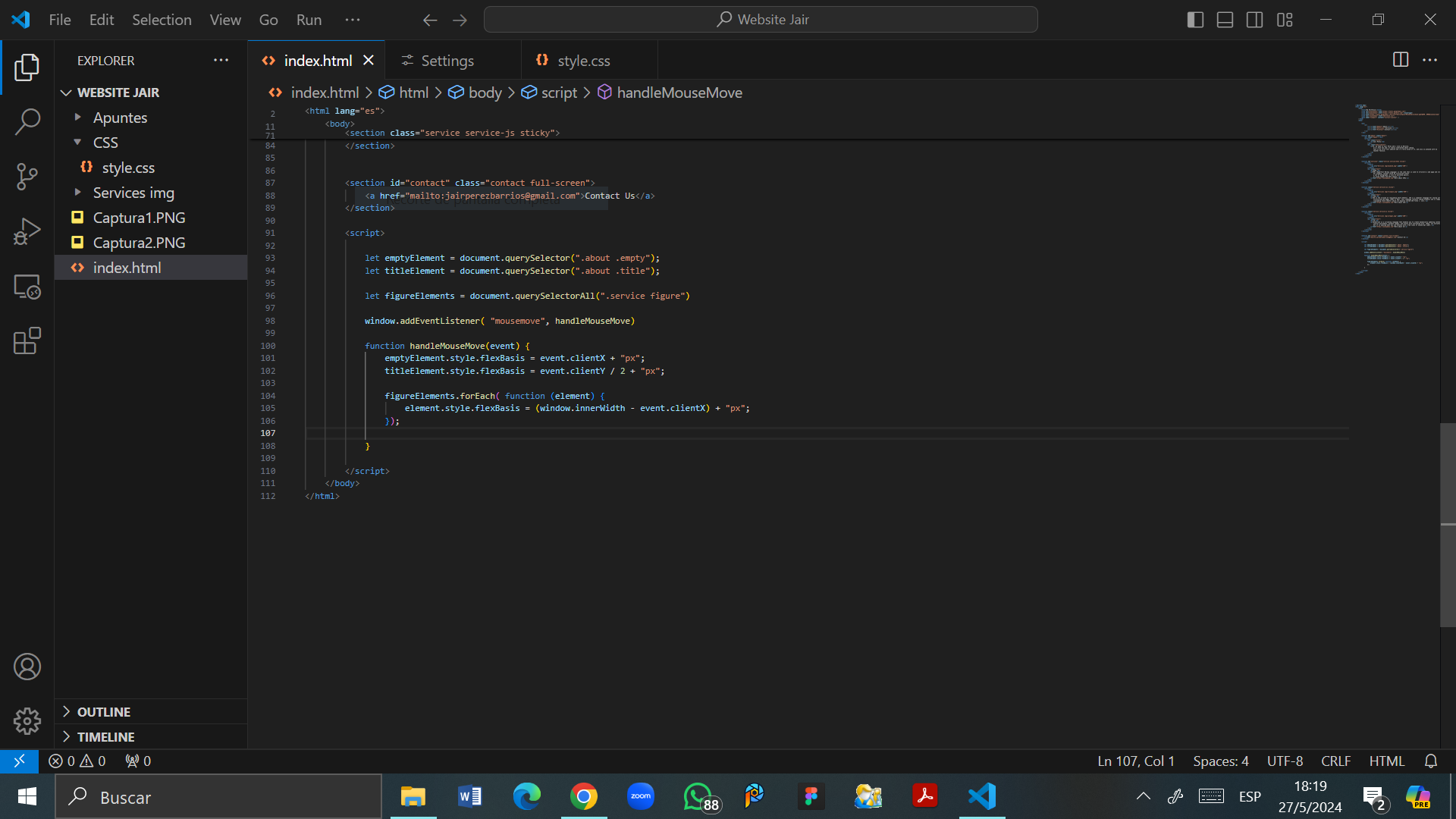
Task: Open the Remote Explorer icon
Action: click(x=27, y=287)
